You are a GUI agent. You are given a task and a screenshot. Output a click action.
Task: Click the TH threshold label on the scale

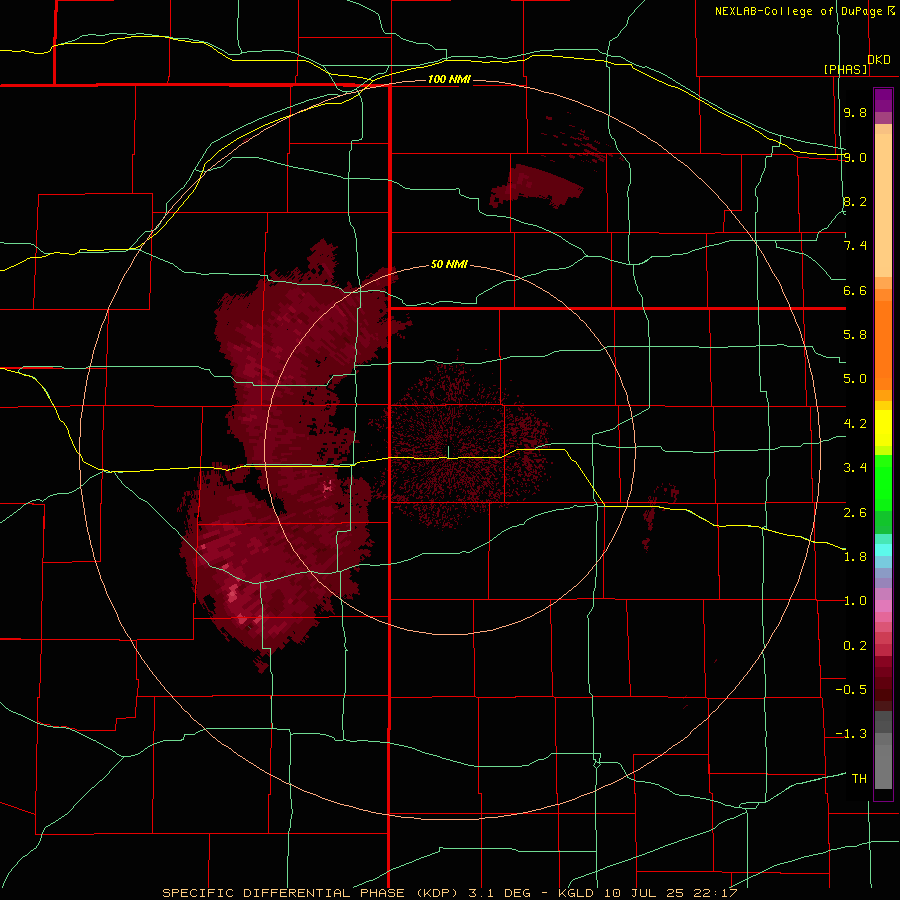coord(859,779)
